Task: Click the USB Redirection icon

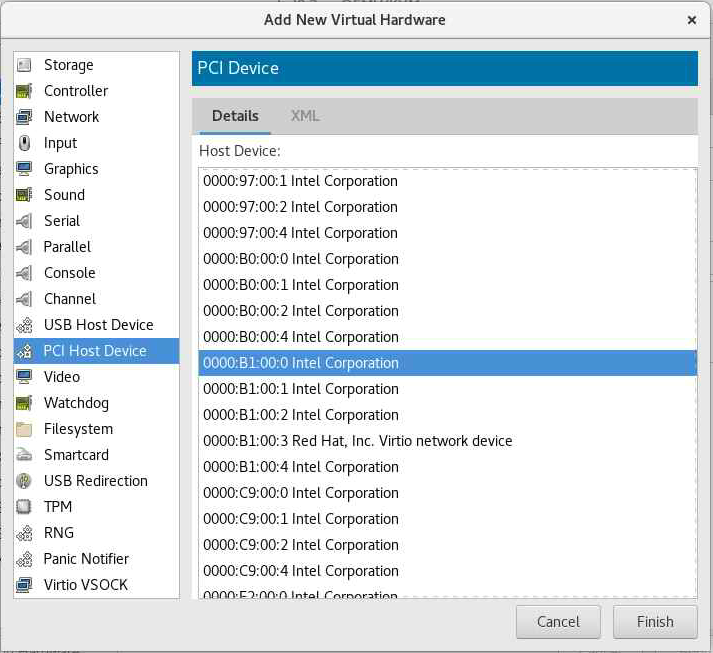Action: (25, 481)
